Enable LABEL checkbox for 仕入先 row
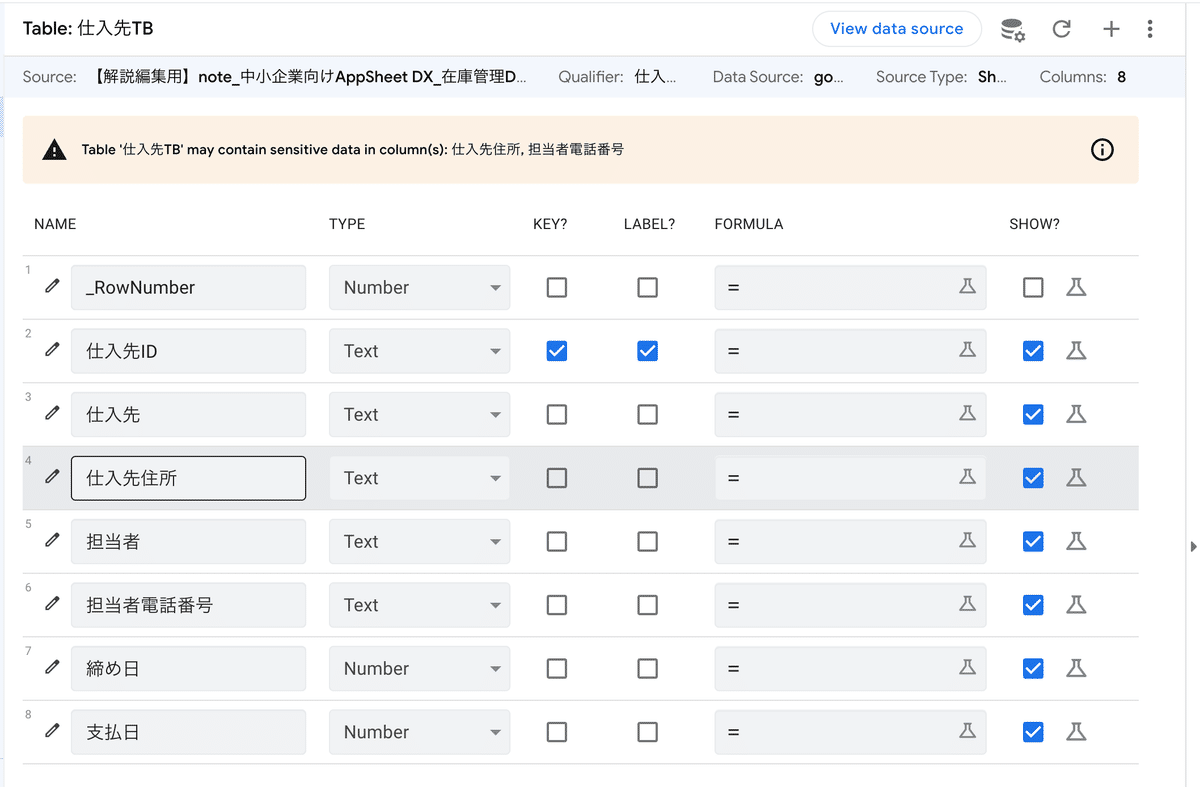This screenshot has width=1200, height=787. coord(648,414)
